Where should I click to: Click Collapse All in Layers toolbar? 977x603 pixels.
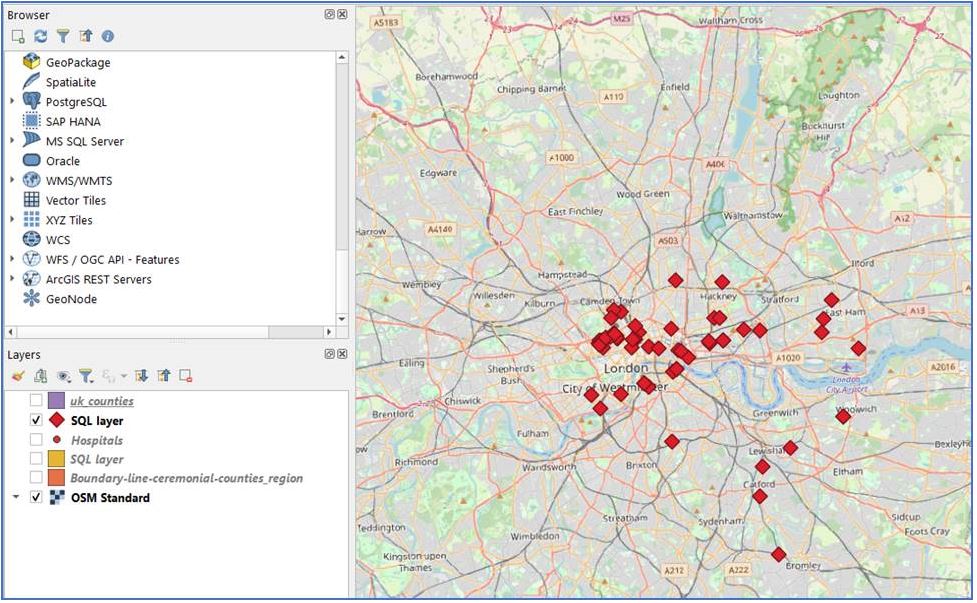tap(164, 376)
